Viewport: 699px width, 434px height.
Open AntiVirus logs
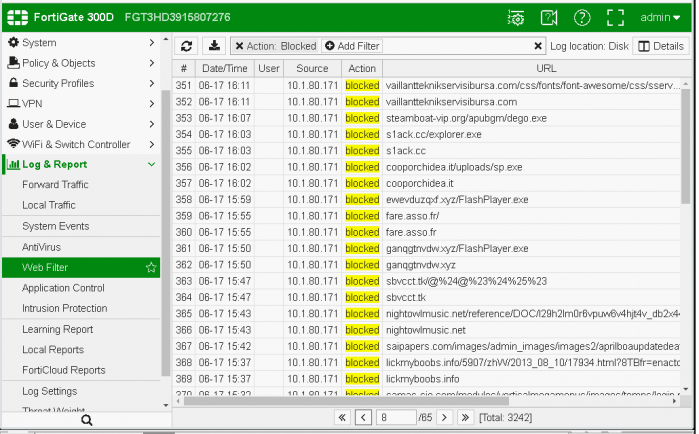click(41, 247)
